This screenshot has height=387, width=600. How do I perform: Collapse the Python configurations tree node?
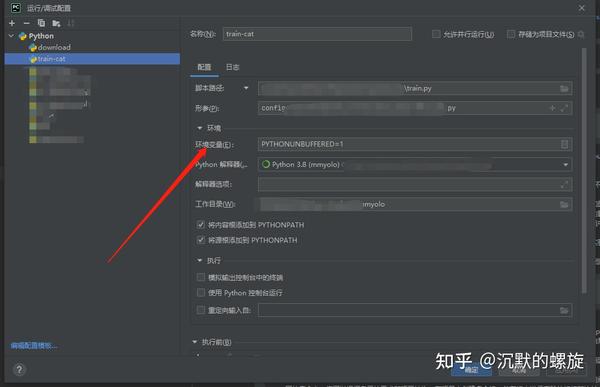[11, 36]
